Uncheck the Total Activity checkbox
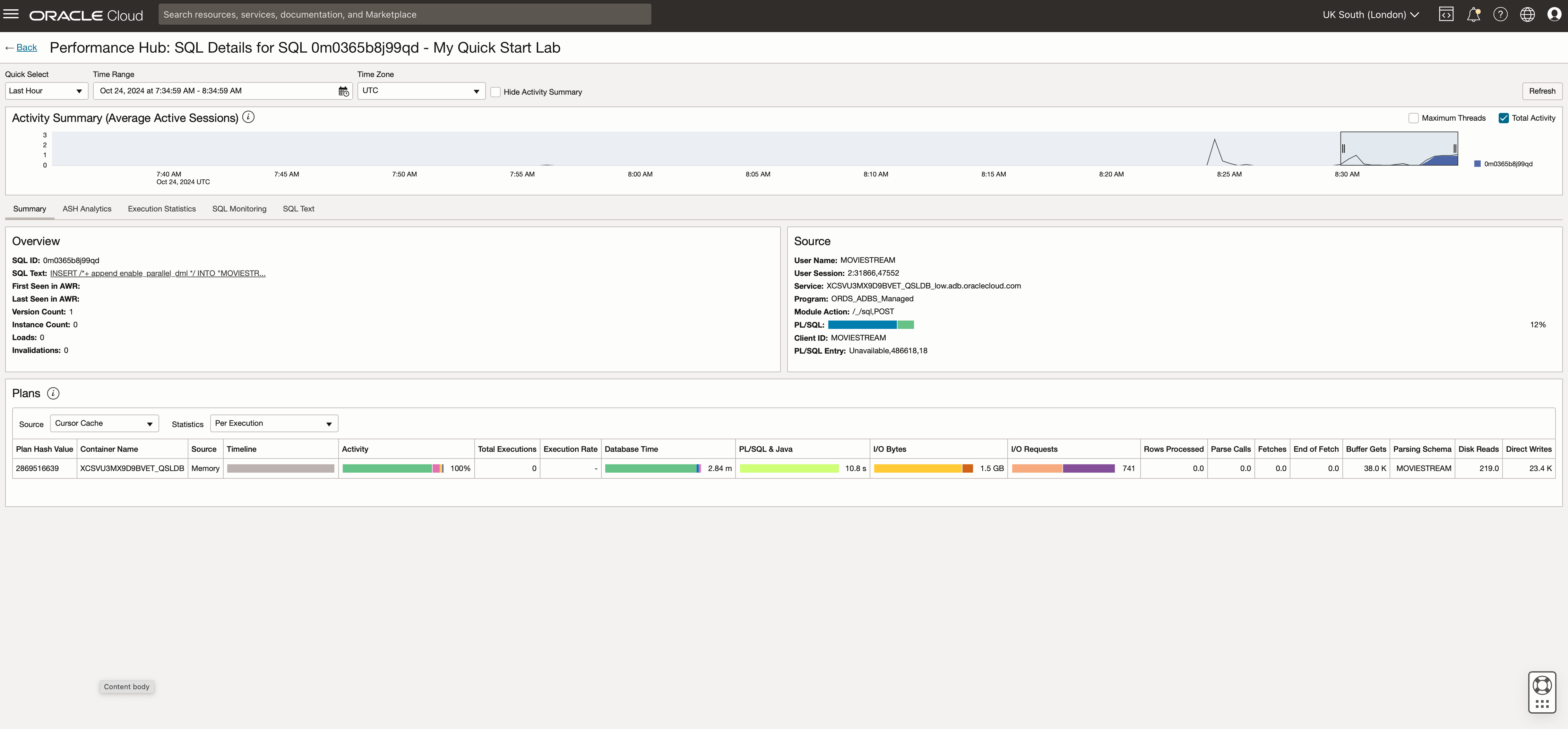 click(x=1503, y=118)
